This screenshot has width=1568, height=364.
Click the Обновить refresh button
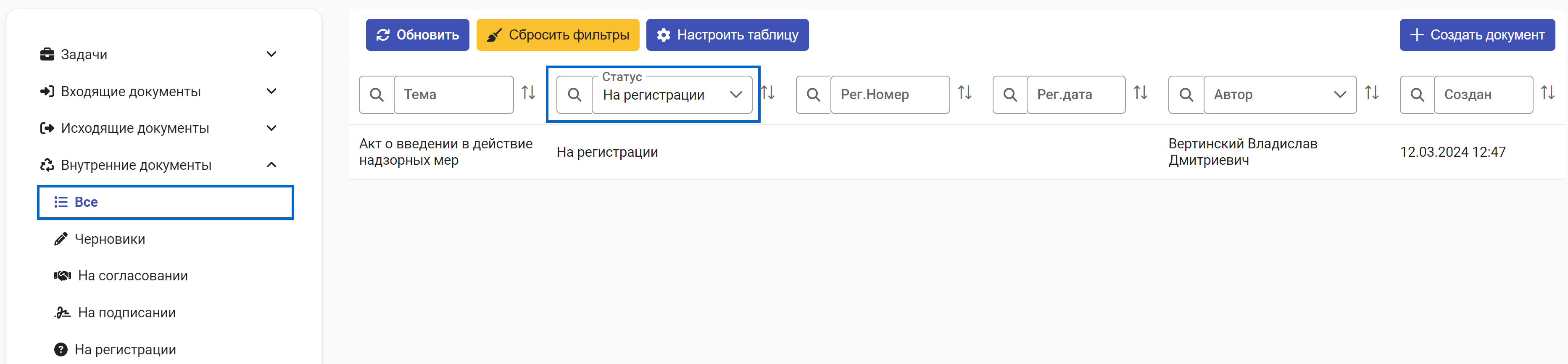coord(417,35)
